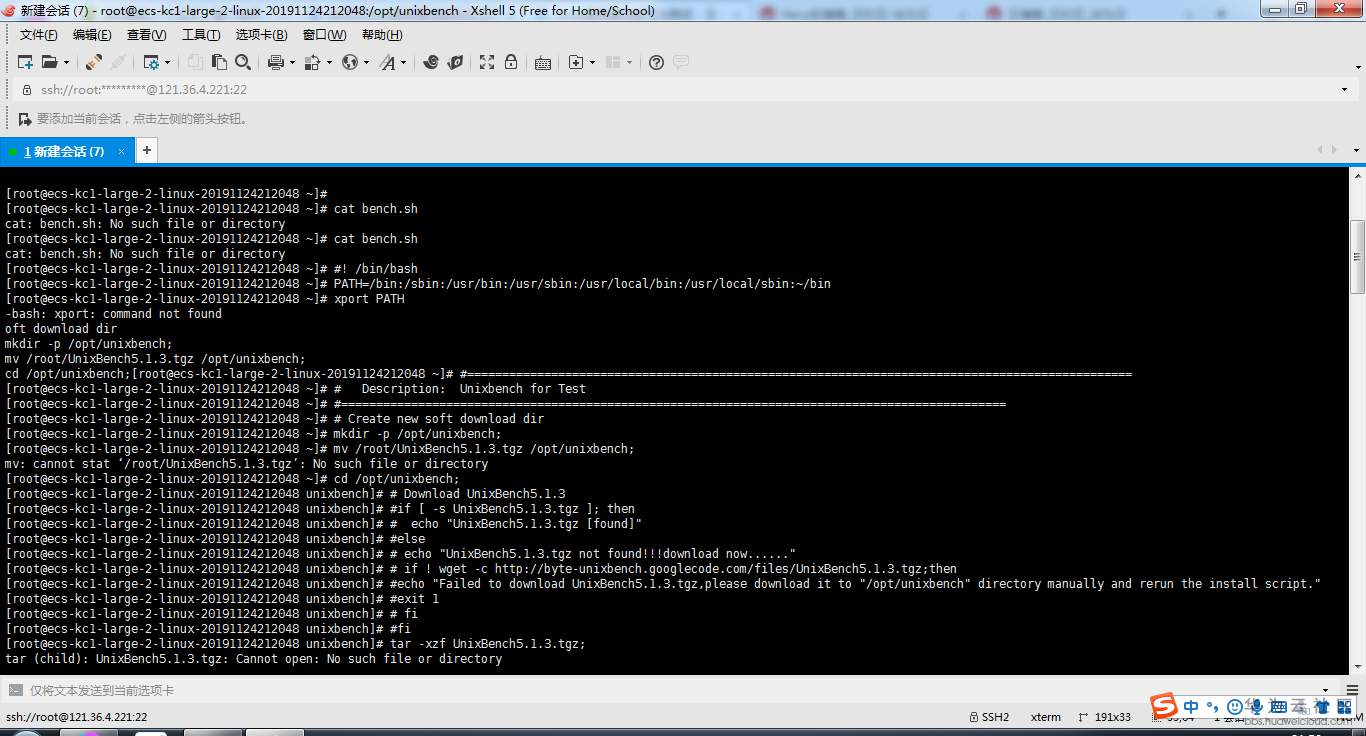Open the virtual keyboard icon
Image resolution: width=1366 pixels, height=736 pixels.
point(543,62)
